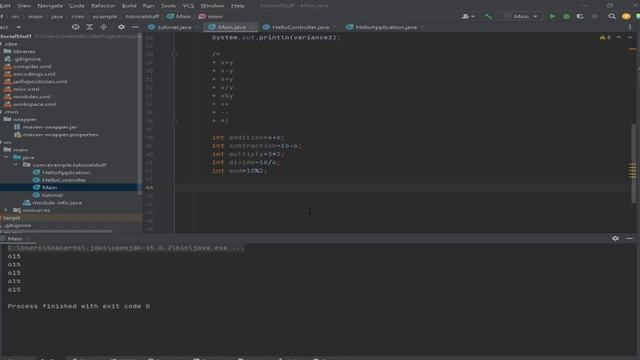
Task: Collapse the java folder in tree
Action: click(x=6, y=157)
